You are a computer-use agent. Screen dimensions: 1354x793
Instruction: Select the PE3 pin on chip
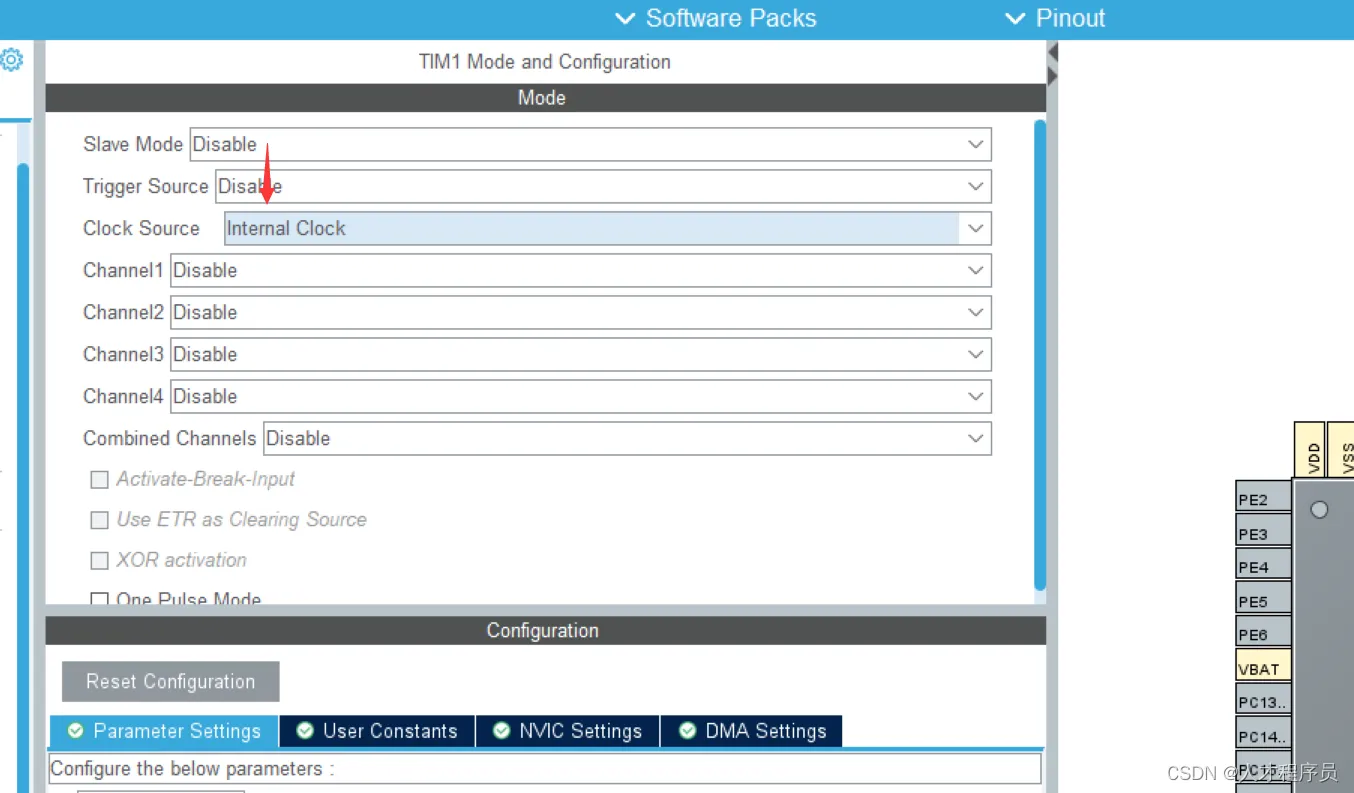tap(1263, 530)
